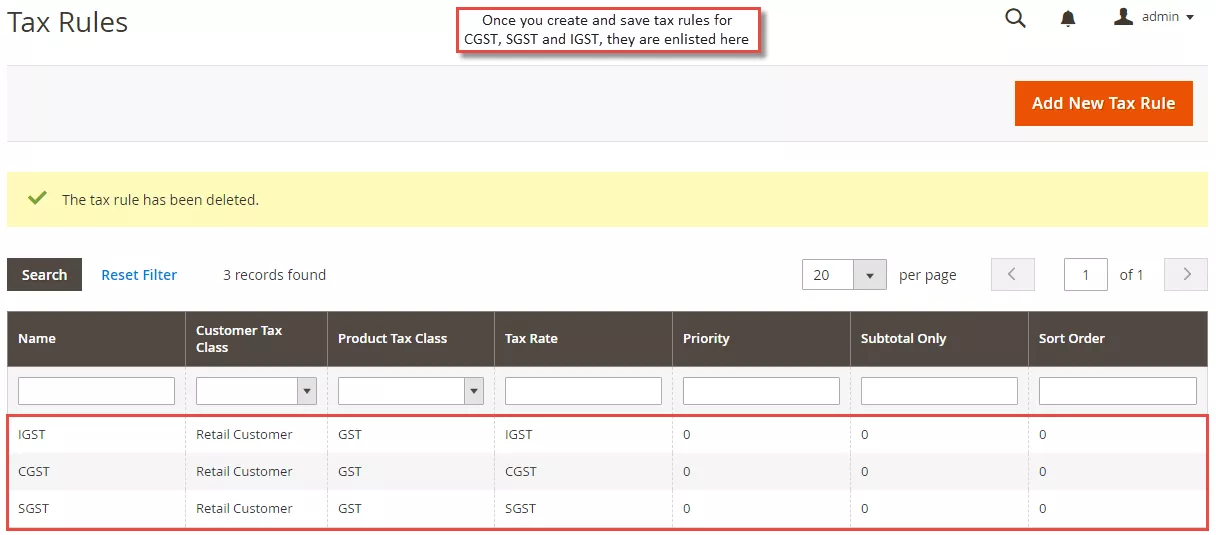Click the page number input field
This screenshot has height=535, width=1216.
tap(1085, 275)
